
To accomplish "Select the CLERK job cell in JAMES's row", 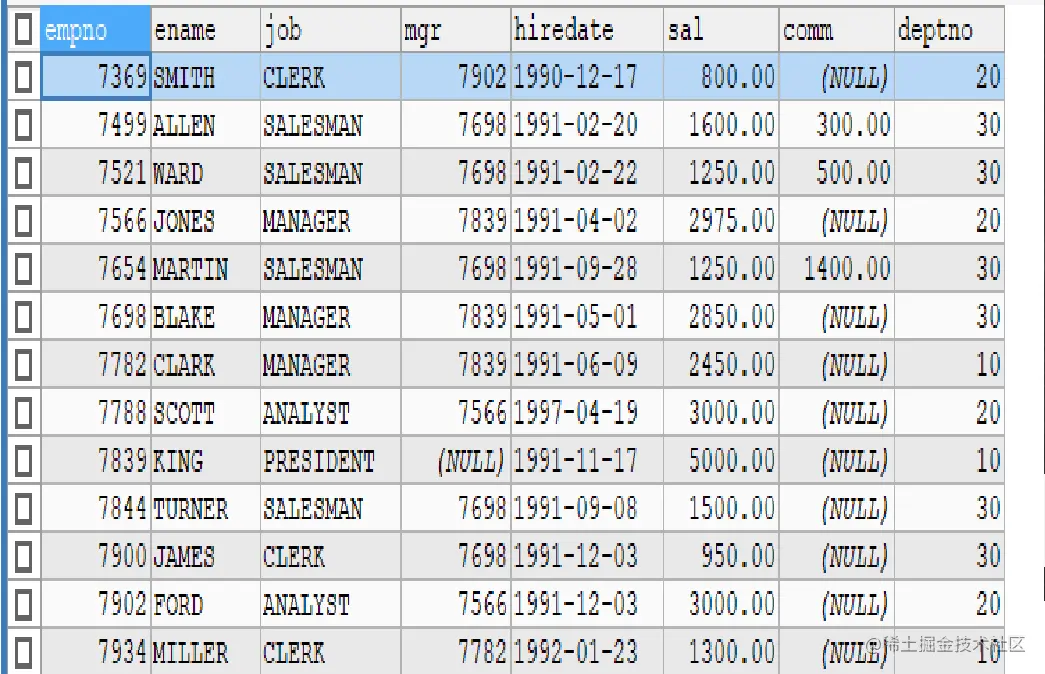I will [x=331, y=557].
